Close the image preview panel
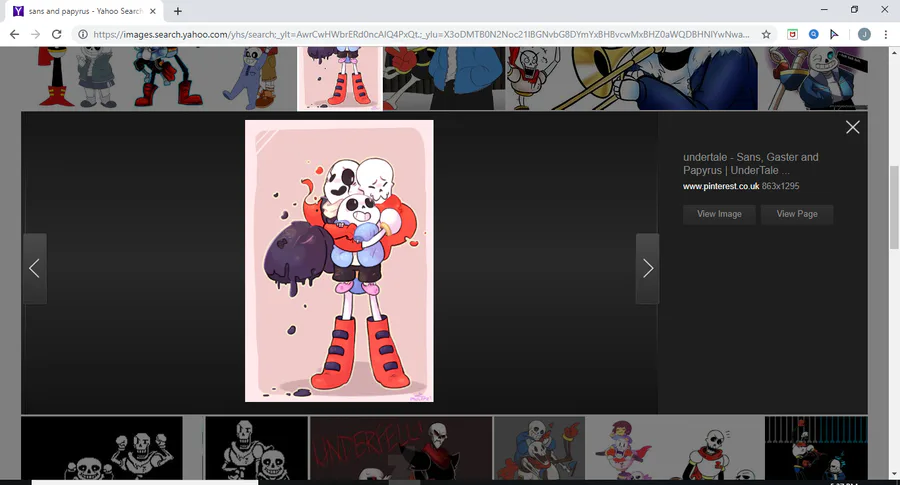 click(853, 127)
